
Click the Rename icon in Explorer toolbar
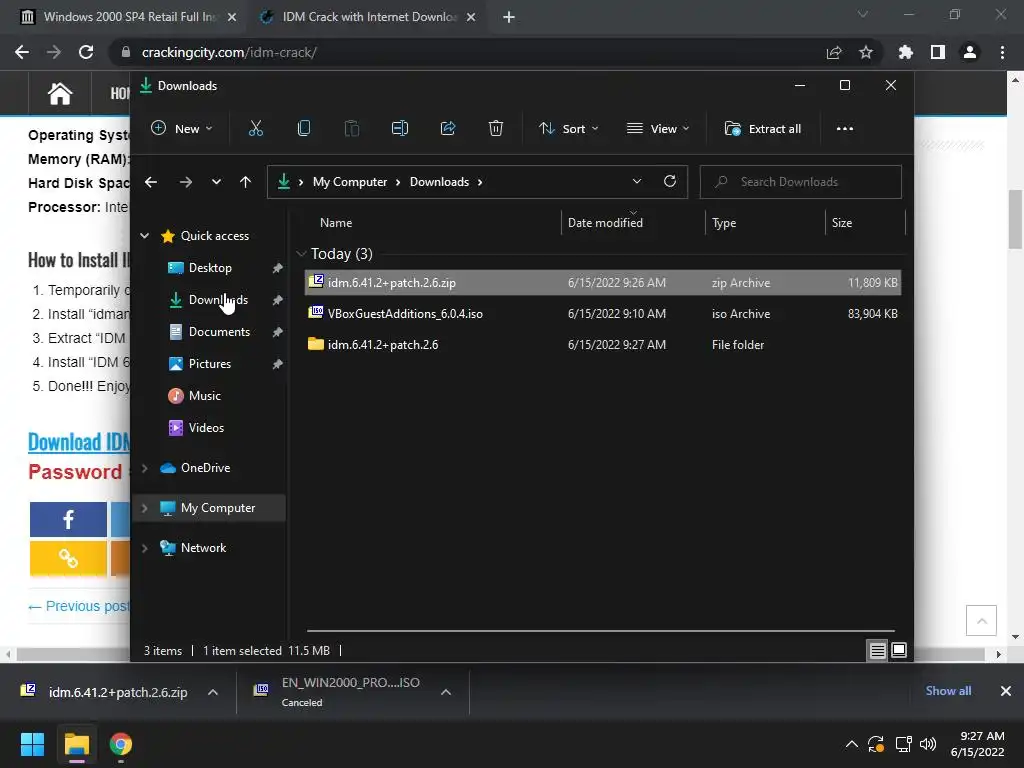click(400, 129)
